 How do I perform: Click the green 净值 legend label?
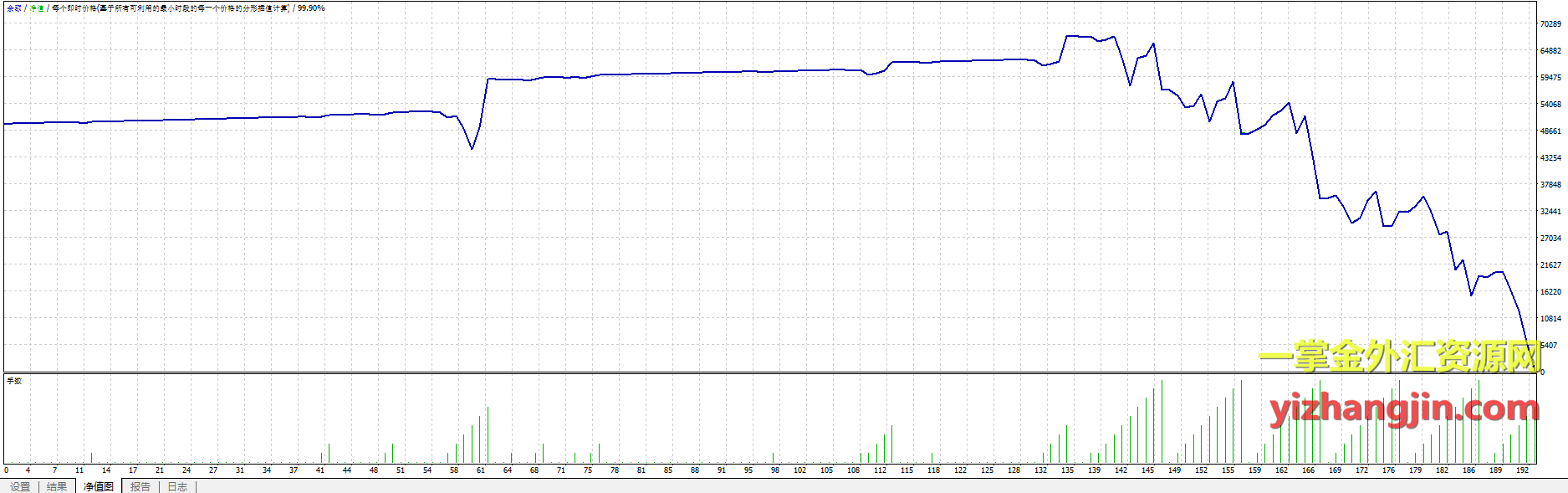point(38,8)
